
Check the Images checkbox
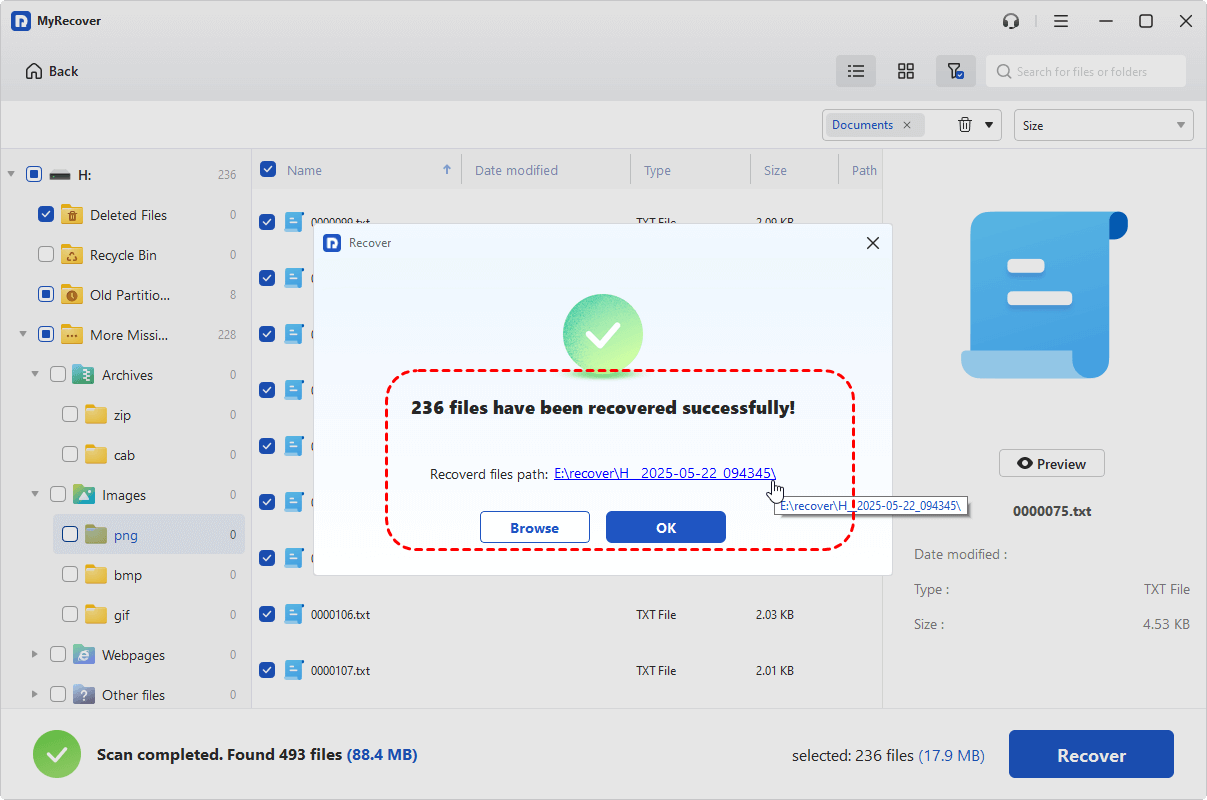click(58, 494)
